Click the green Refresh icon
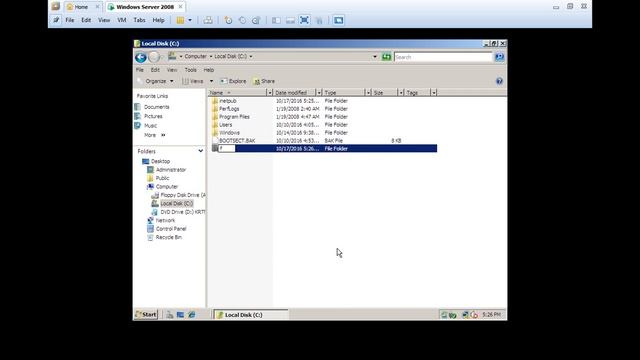This screenshot has height=360, width=640. click(386, 57)
